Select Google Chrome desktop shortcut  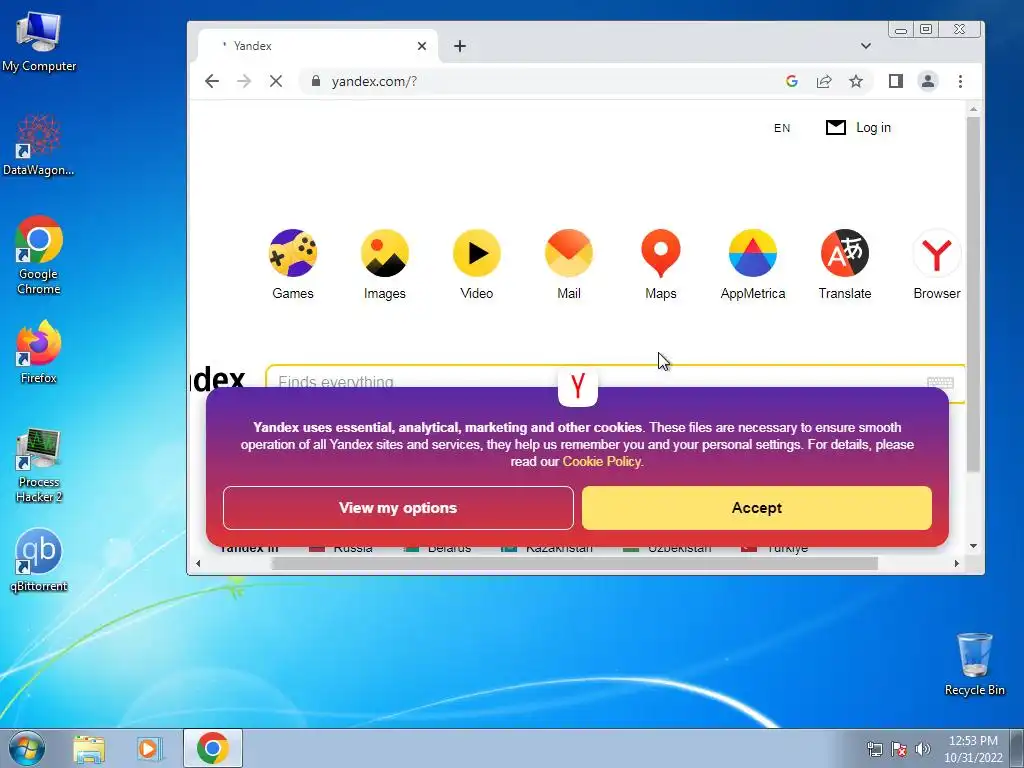pos(39,255)
